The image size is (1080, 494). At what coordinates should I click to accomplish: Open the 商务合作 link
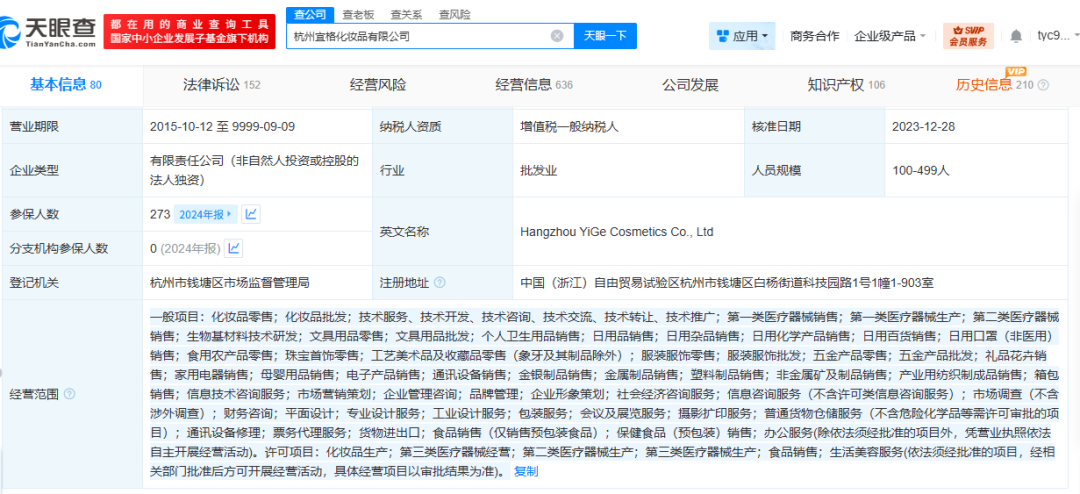tap(815, 36)
